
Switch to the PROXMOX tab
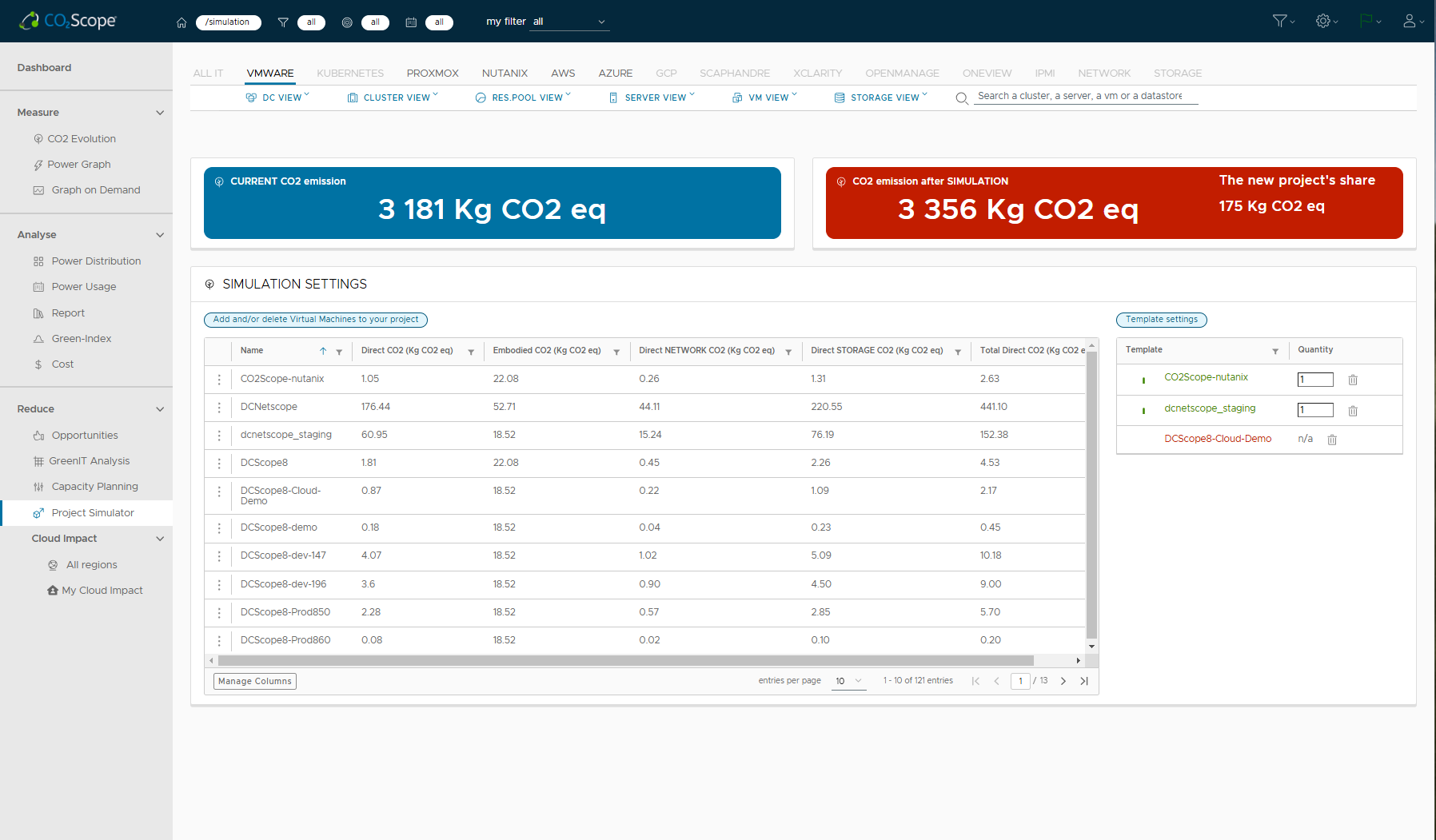coord(433,73)
